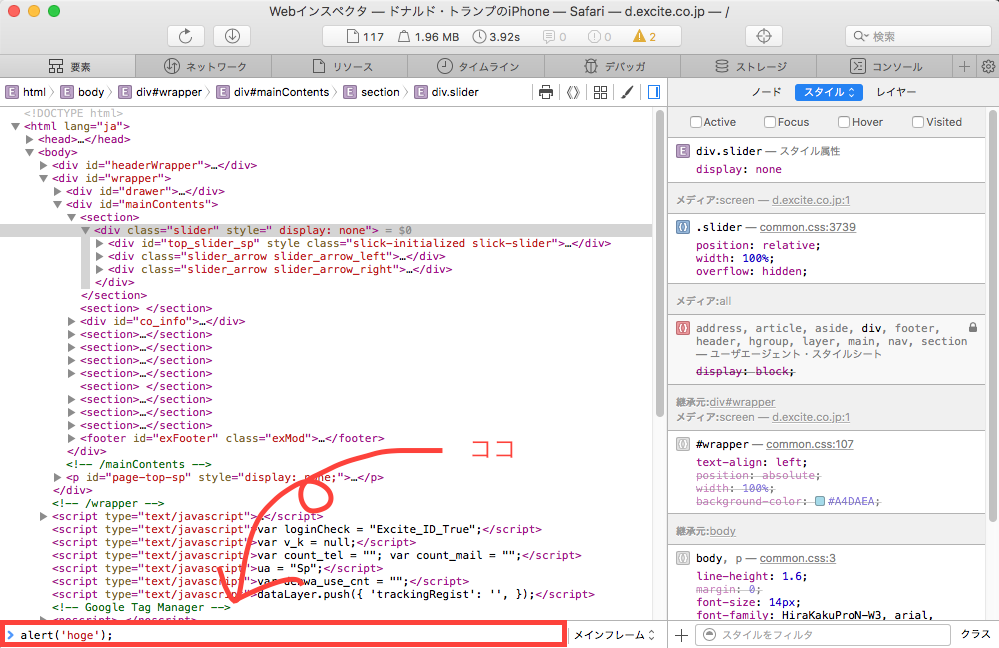Click the total size 1.96 MB indicator
Viewport: 999px width, 648px height.
pyautogui.click(x=429, y=36)
